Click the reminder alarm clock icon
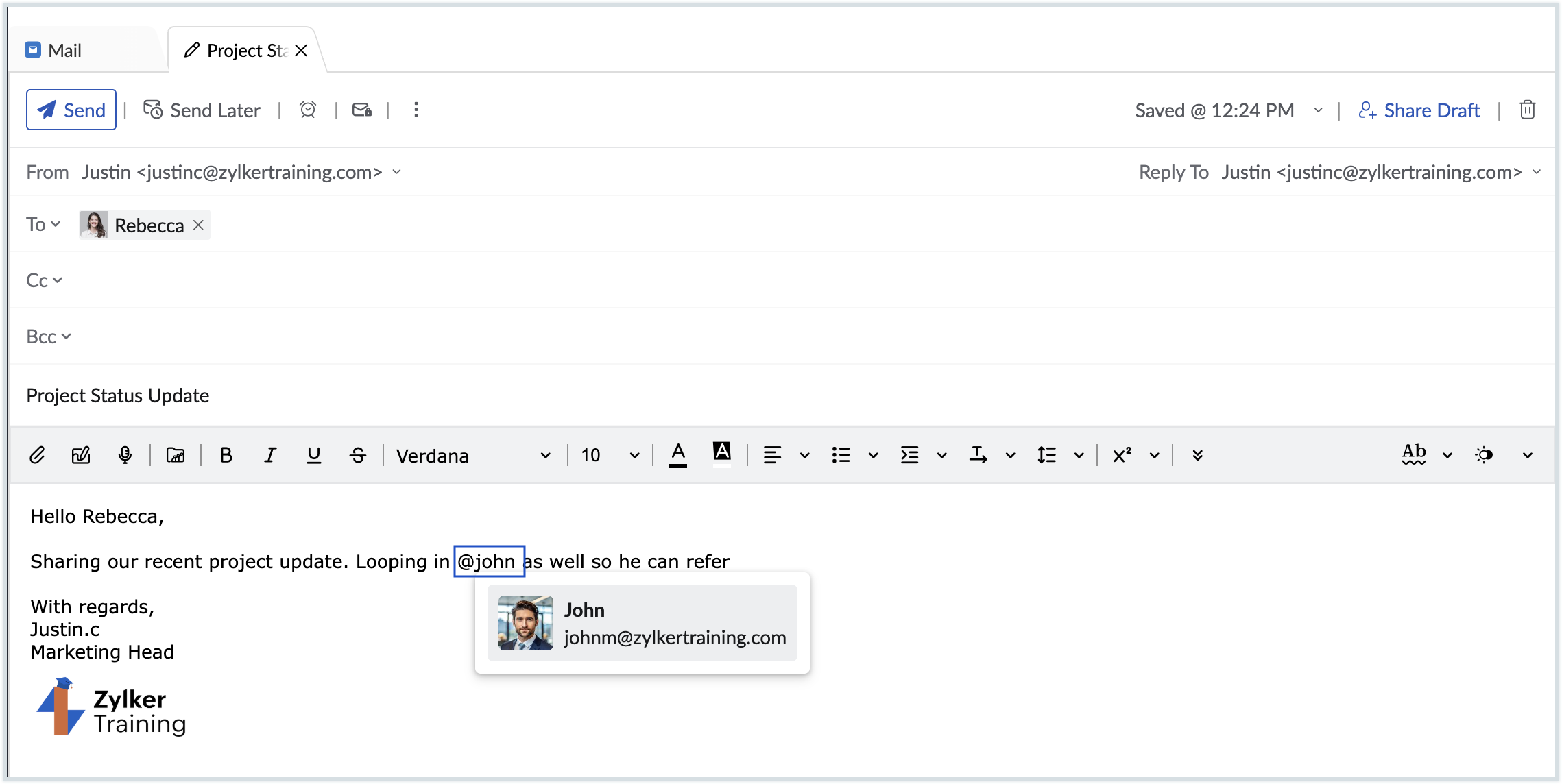Screen dimensions: 1562x784 point(308,110)
